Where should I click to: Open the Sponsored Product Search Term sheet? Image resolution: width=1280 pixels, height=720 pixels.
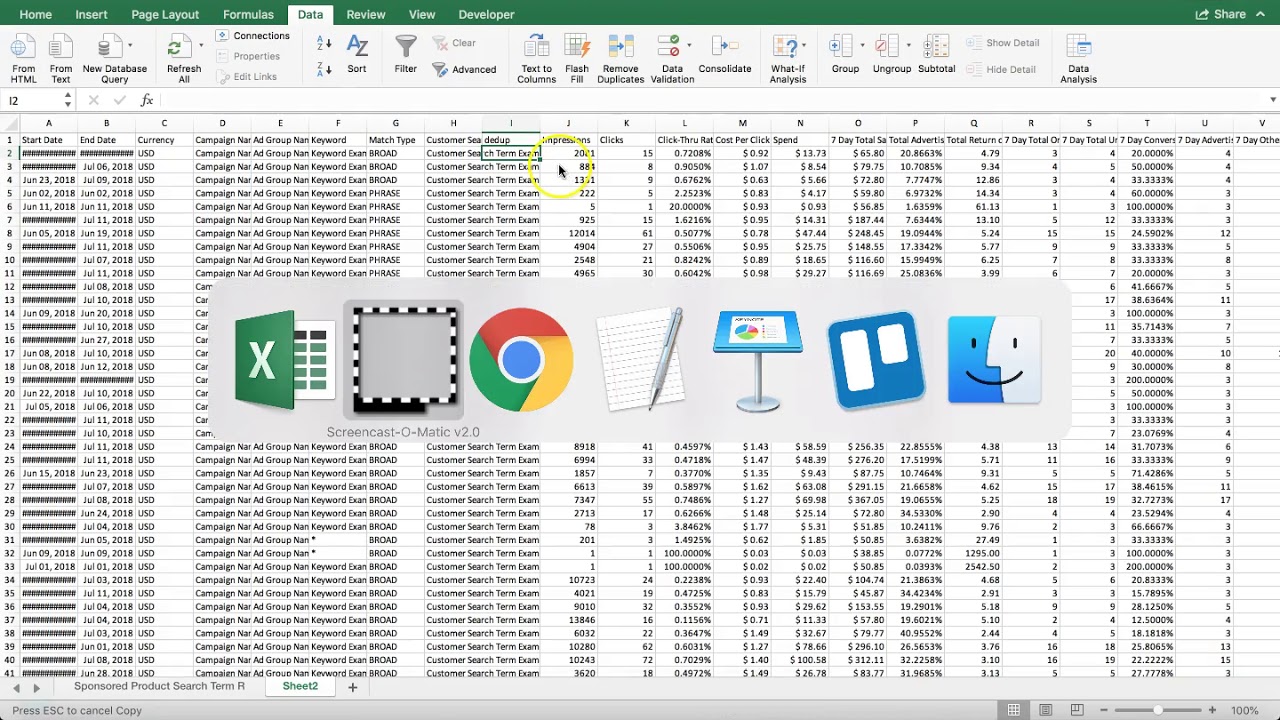click(x=159, y=687)
